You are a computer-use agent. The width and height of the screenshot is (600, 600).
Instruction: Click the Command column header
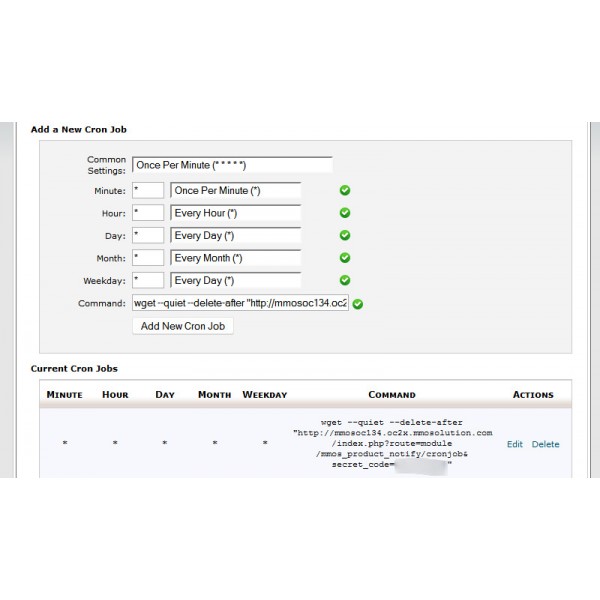tap(392, 395)
